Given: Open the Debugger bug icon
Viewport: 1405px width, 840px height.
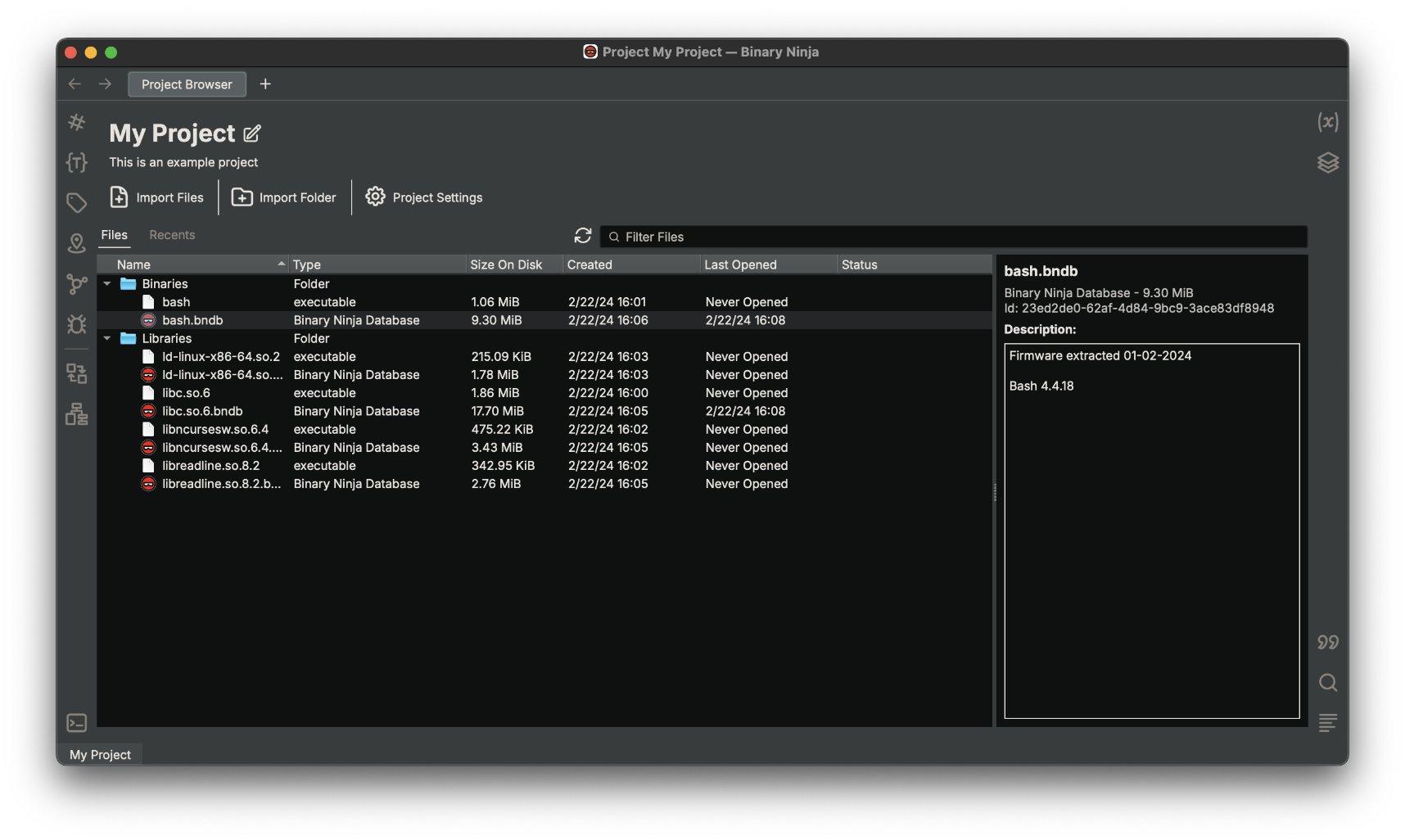Looking at the screenshot, I should coord(76,324).
